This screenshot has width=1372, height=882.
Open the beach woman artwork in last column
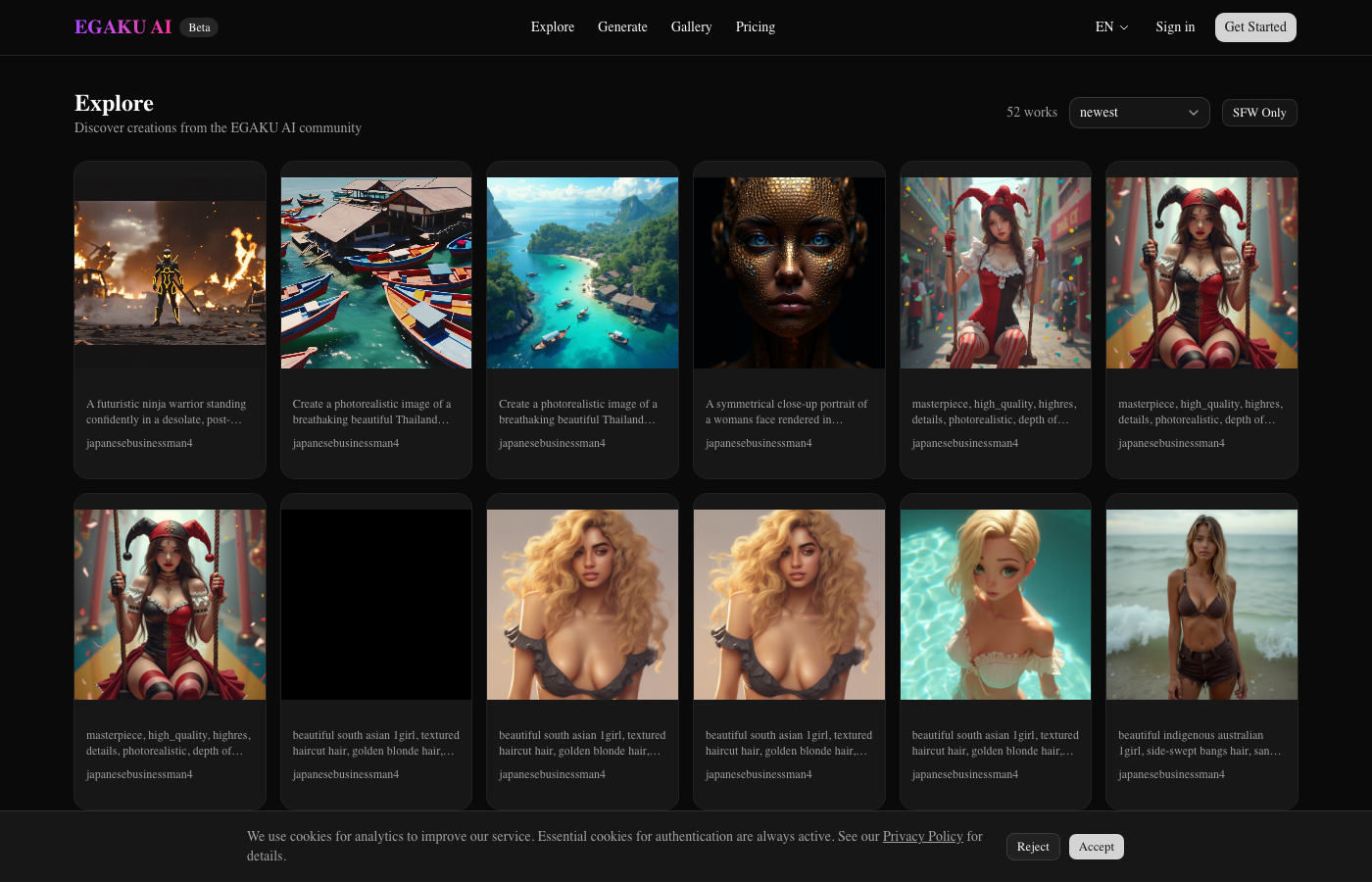point(1201,604)
